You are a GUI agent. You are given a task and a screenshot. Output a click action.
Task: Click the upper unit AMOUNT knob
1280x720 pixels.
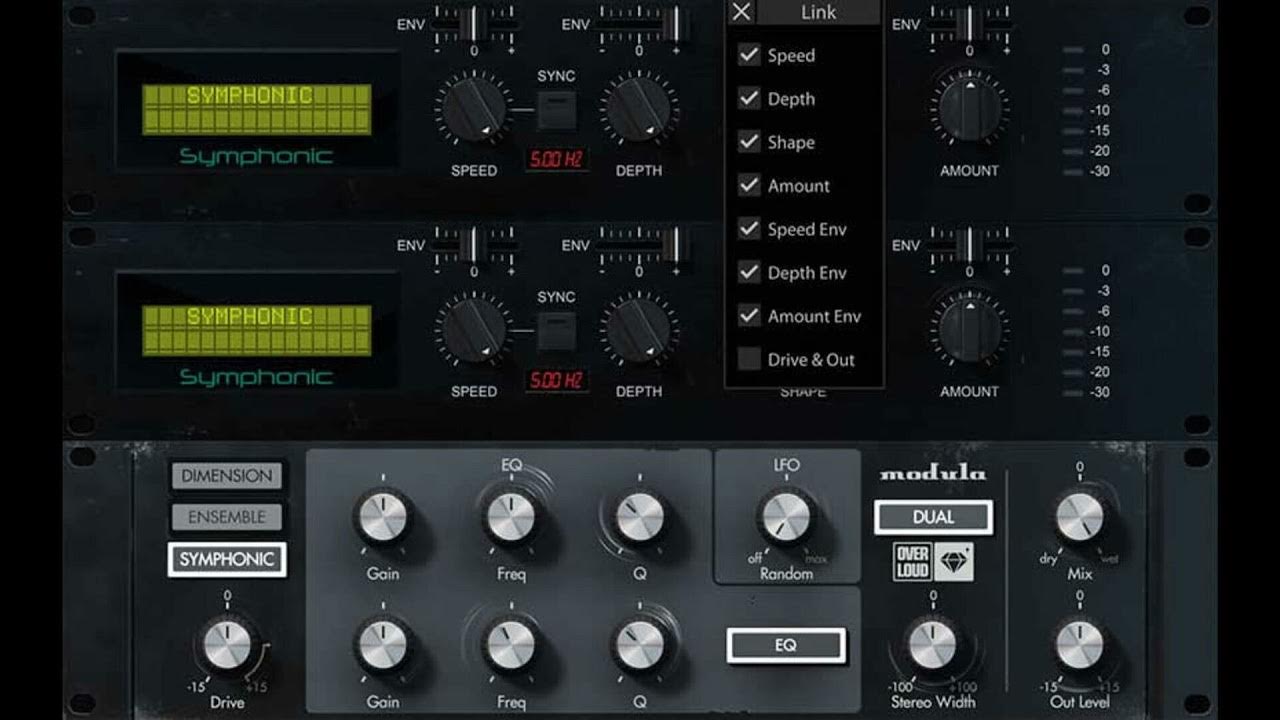968,107
